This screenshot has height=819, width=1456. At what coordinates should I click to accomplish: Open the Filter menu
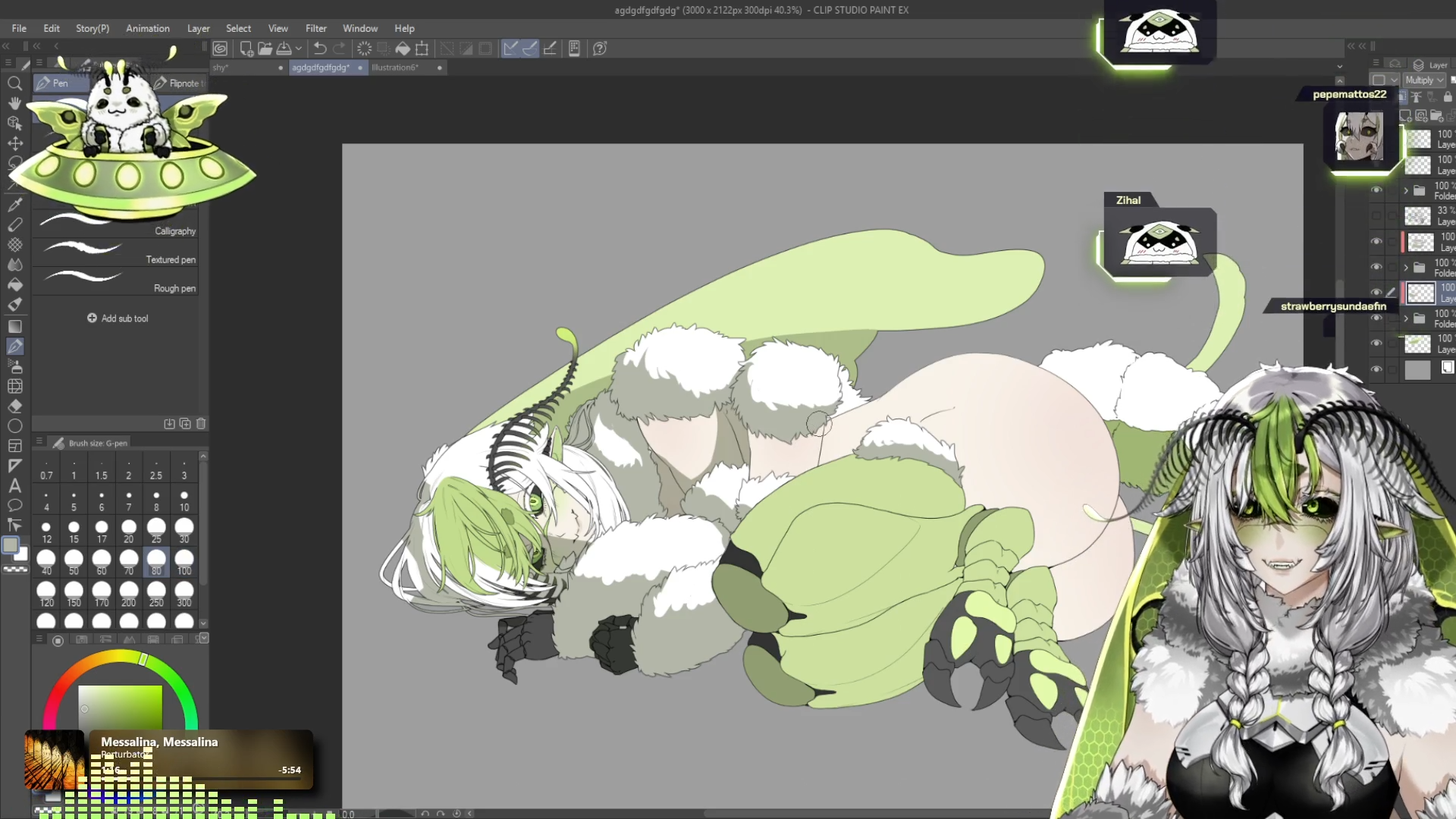point(315,28)
